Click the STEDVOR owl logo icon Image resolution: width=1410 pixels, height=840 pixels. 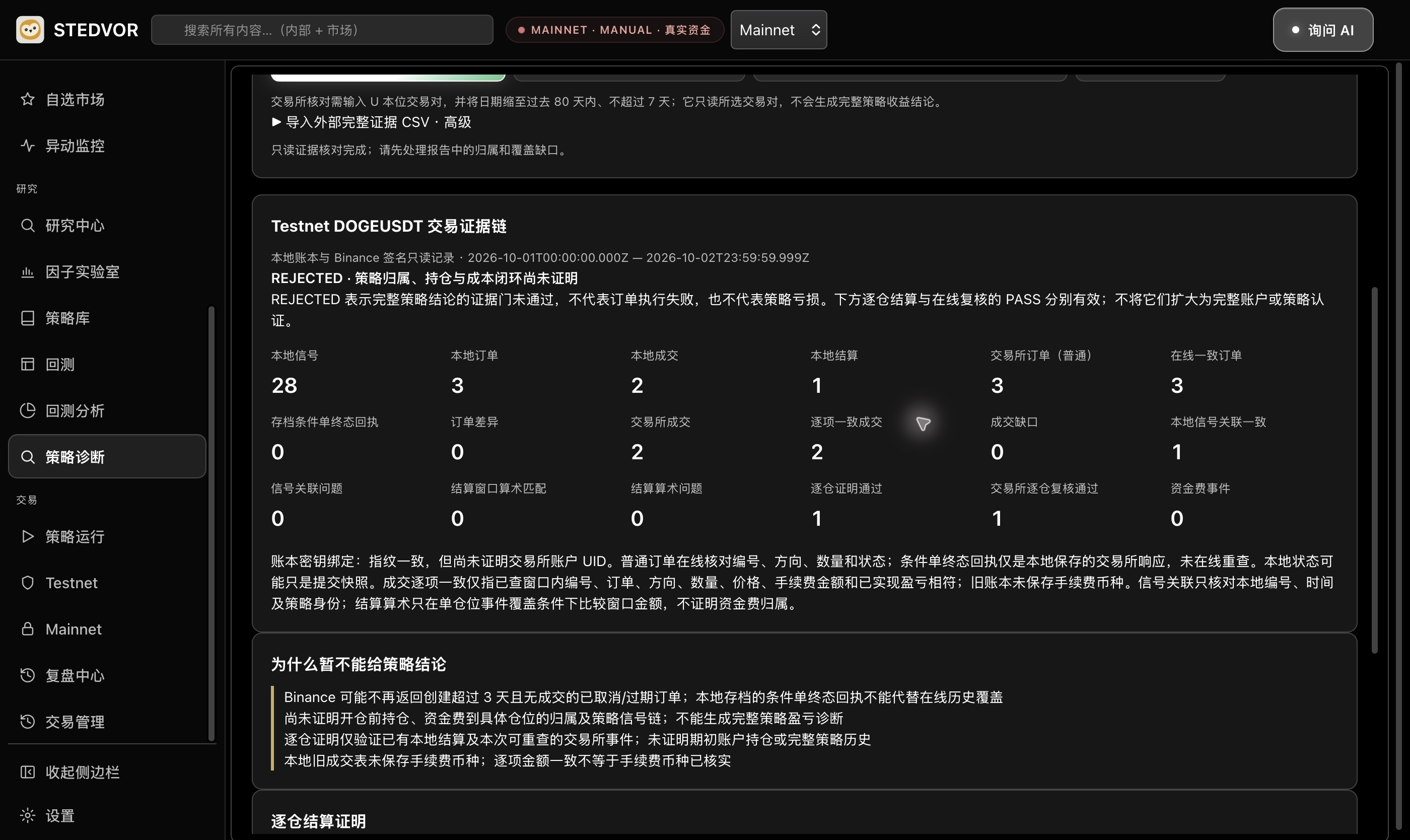[x=30, y=29]
